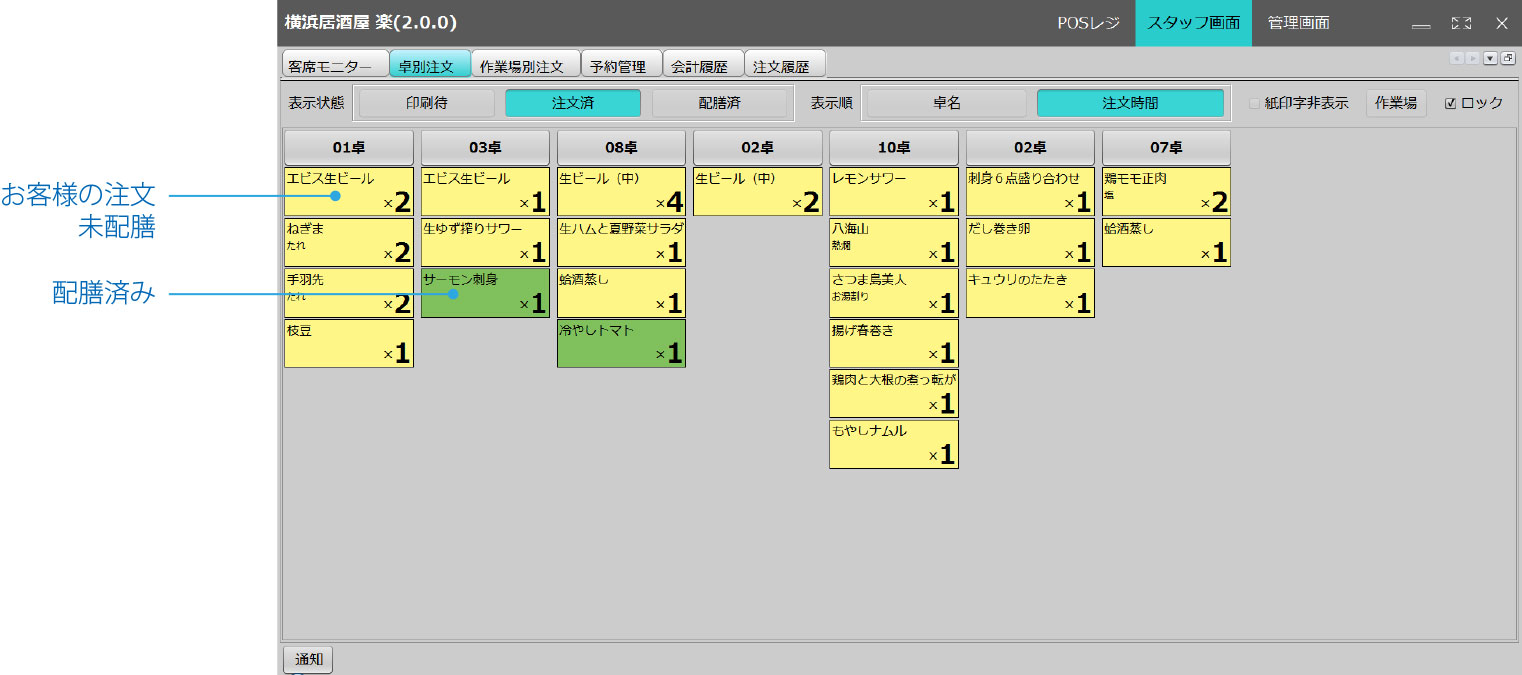Viewport: 1522px width, 675px height.
Task: Select the 03卓 table header
Action: click(485, 147)
